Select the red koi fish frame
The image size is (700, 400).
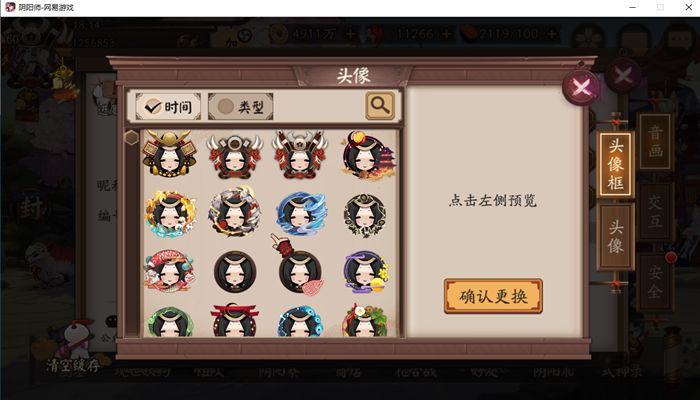pos(169,271)
